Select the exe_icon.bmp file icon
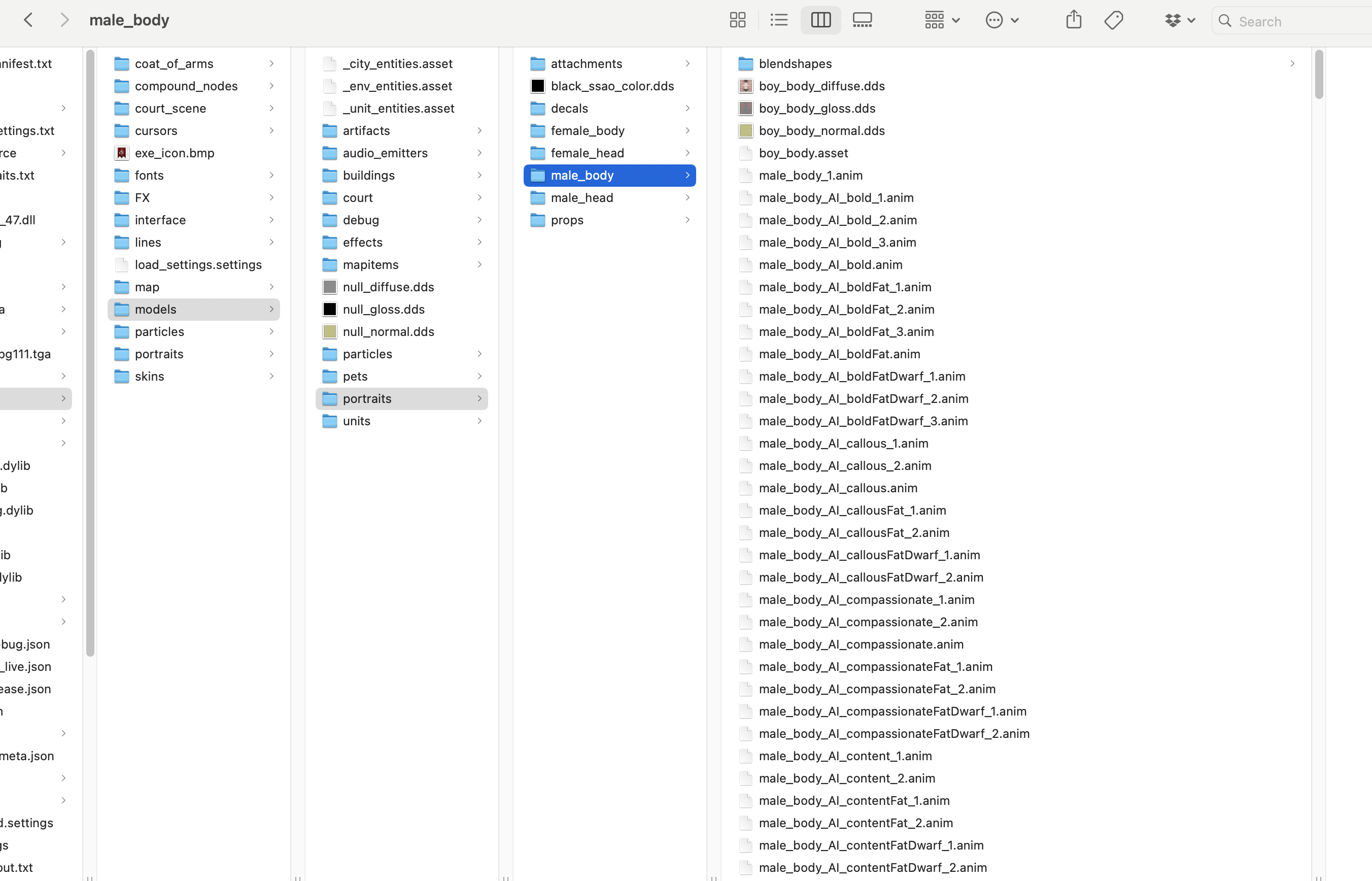The width and height of the screenshot is (1372, 881). pos(121,153)
